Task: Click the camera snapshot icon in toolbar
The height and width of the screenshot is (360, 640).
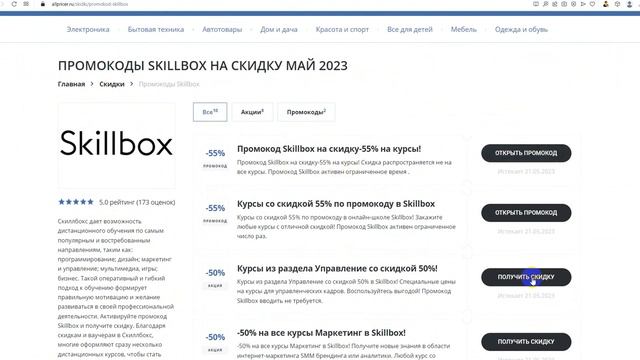Action: coord(564,4)
